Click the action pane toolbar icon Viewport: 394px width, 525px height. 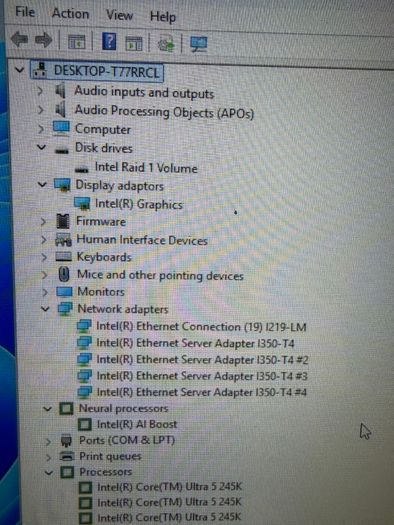pyautogui.click(x=134, y=44)
